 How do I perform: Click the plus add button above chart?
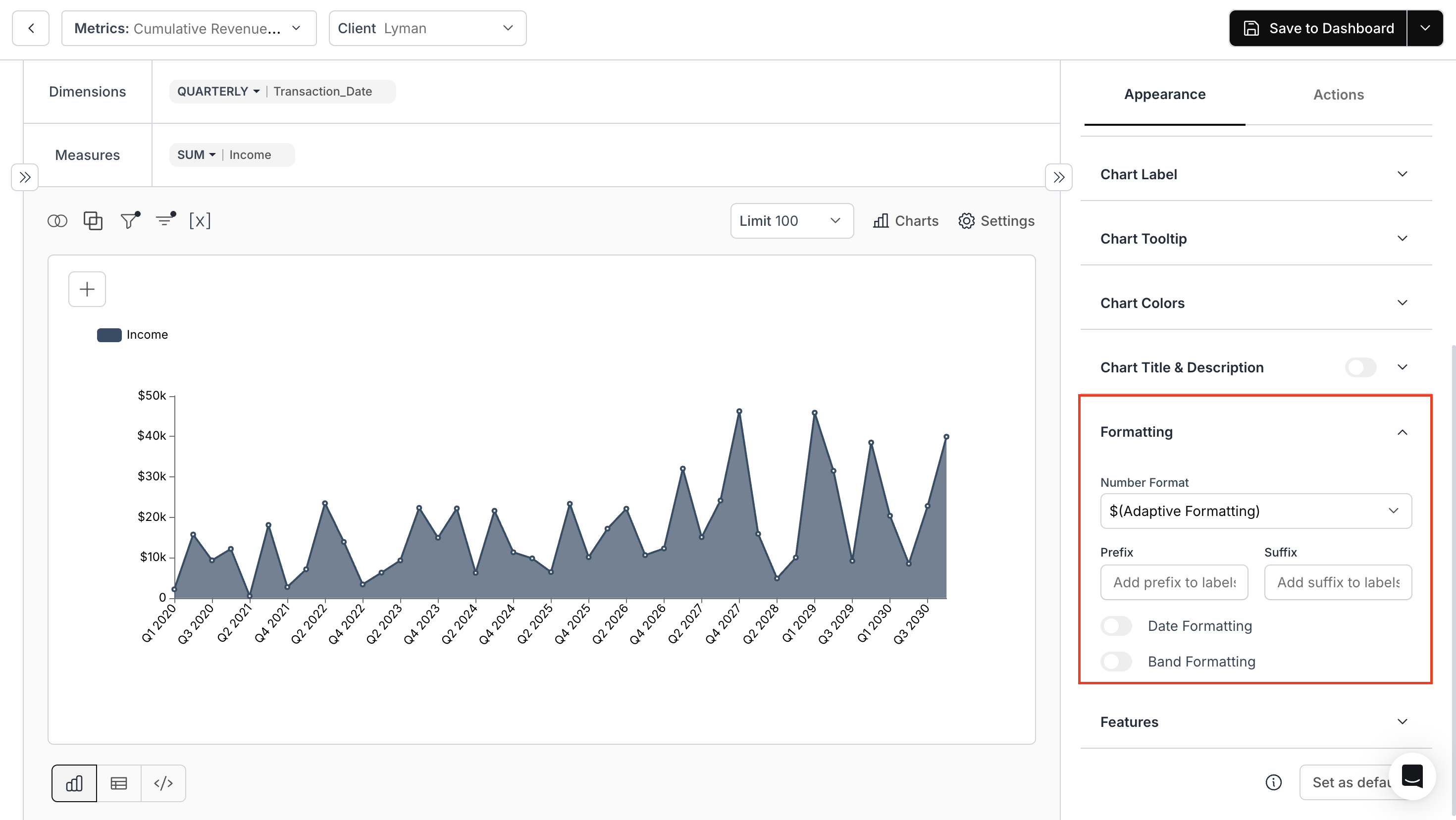(x=87, y=289)
